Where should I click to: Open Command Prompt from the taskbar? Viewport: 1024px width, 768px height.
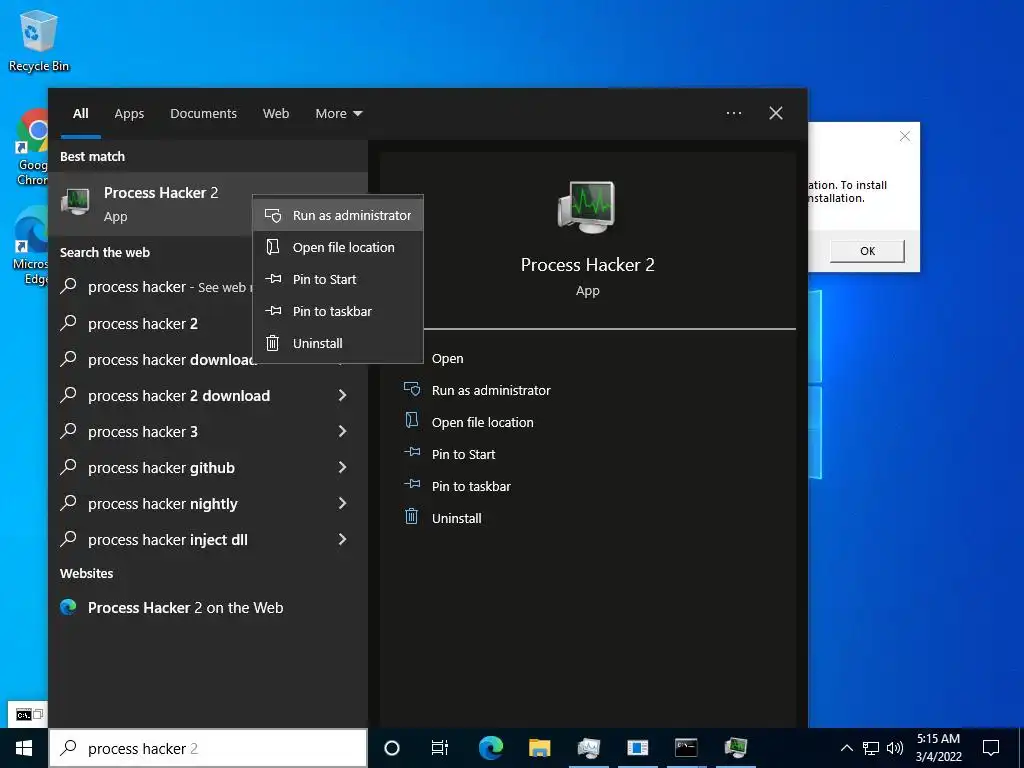686,748
